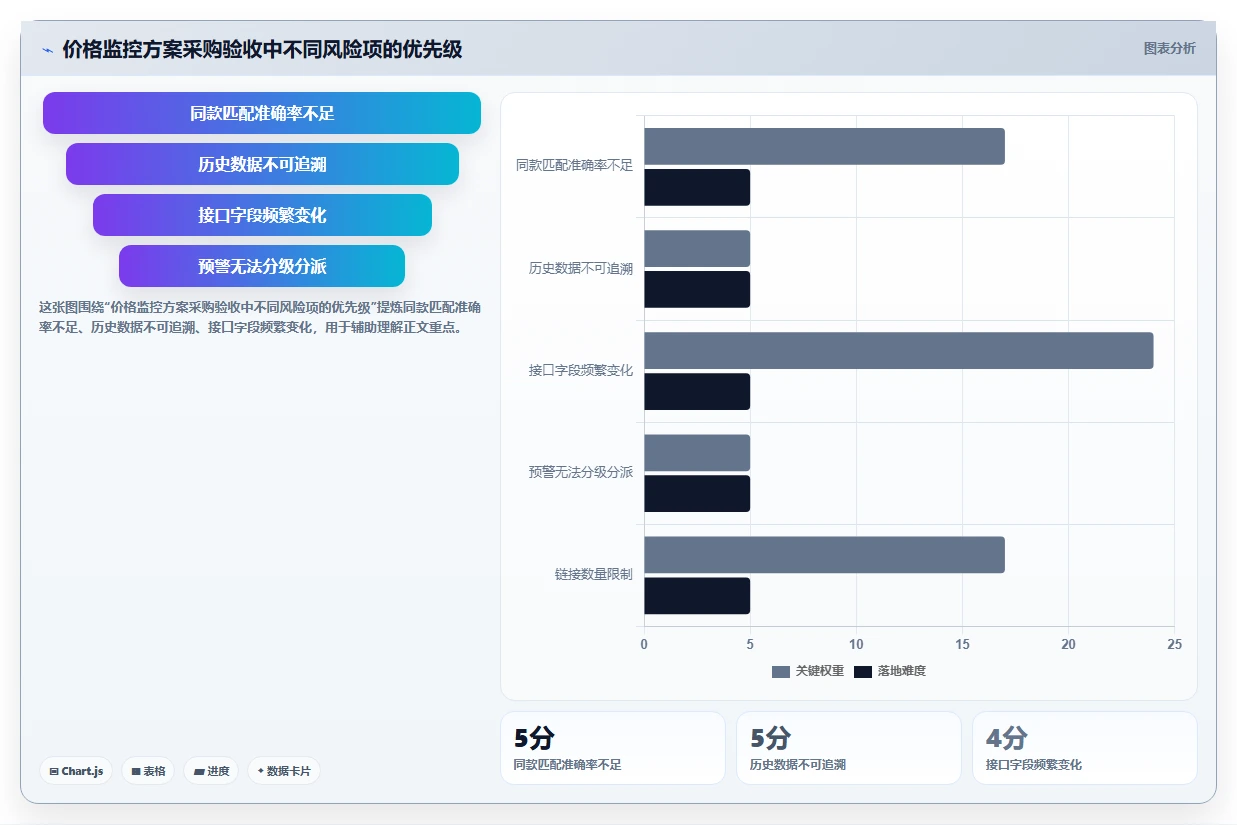Viewport: 1237px width, 825px height.
Task: Click the x-axis tick value 15
Action: coord(962,645)
